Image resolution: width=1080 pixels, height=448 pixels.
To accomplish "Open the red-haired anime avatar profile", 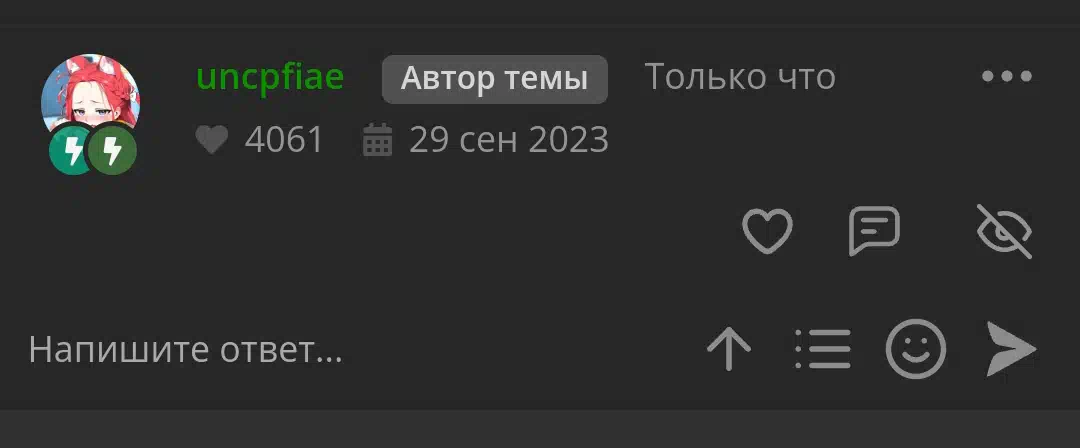I will click(x=90, y=96).
